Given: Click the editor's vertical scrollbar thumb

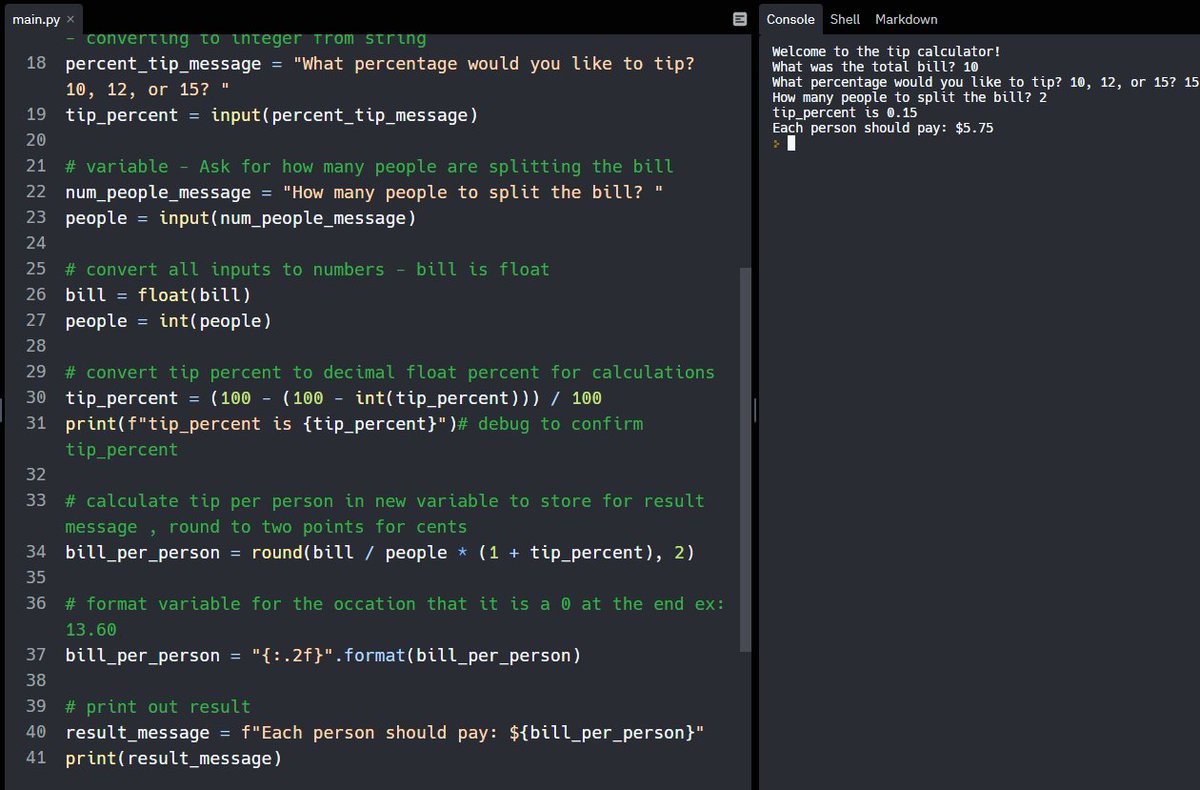Looking at the screenshot, I should (x=744, y=459).
